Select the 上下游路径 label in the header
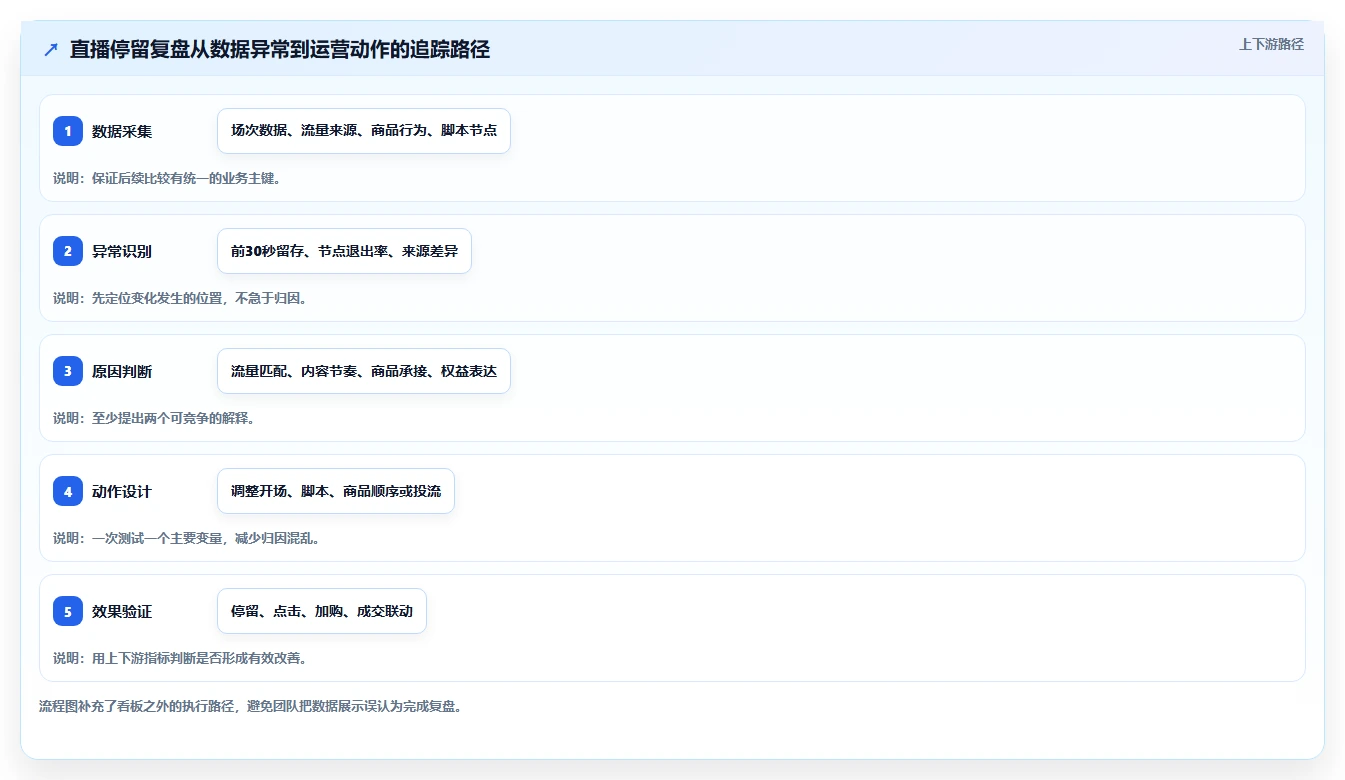This screenshot has height=780, width=1345. tap(1271, 44)
